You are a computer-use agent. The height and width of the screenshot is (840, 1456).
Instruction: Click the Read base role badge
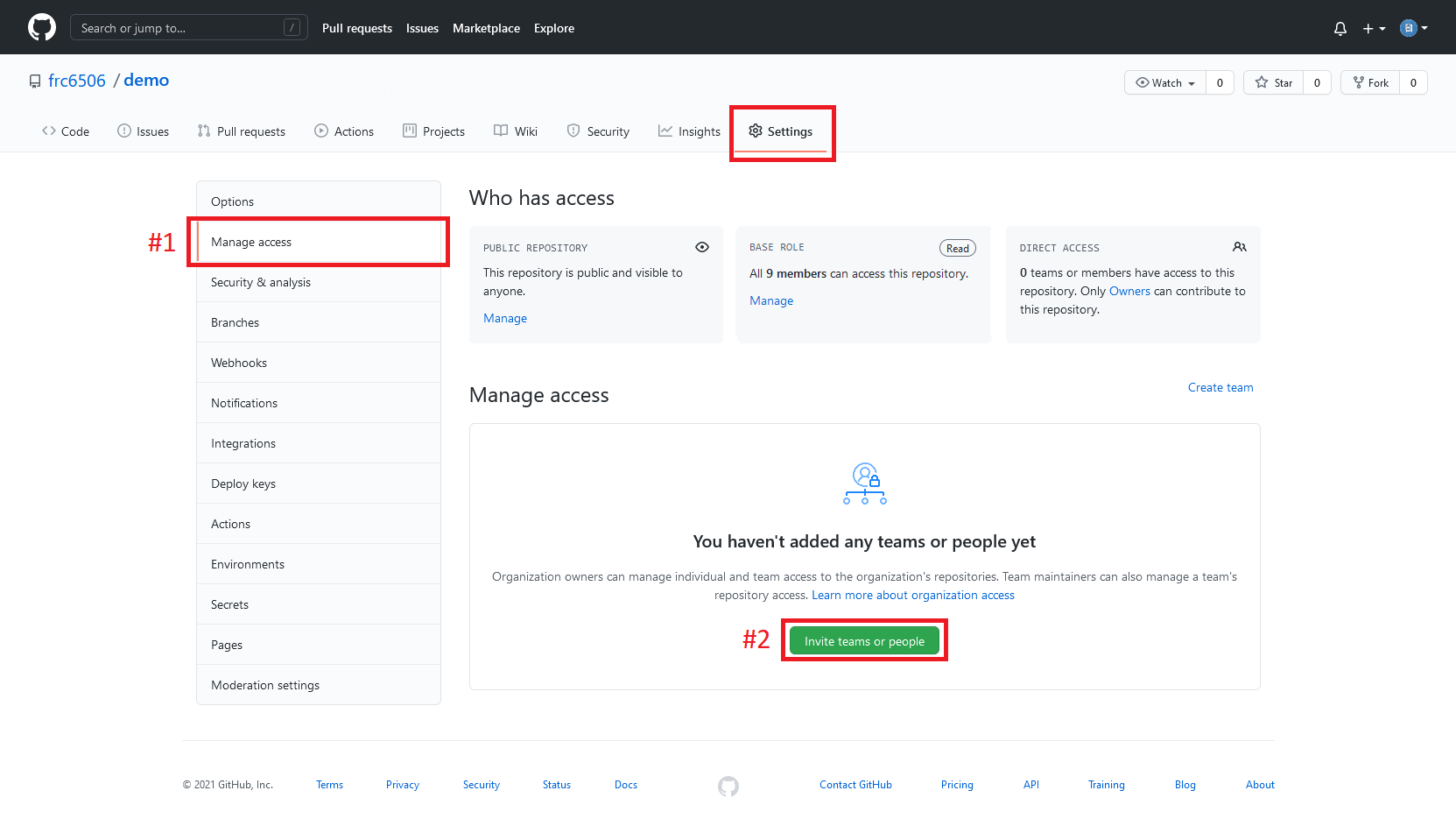(958, 248)
